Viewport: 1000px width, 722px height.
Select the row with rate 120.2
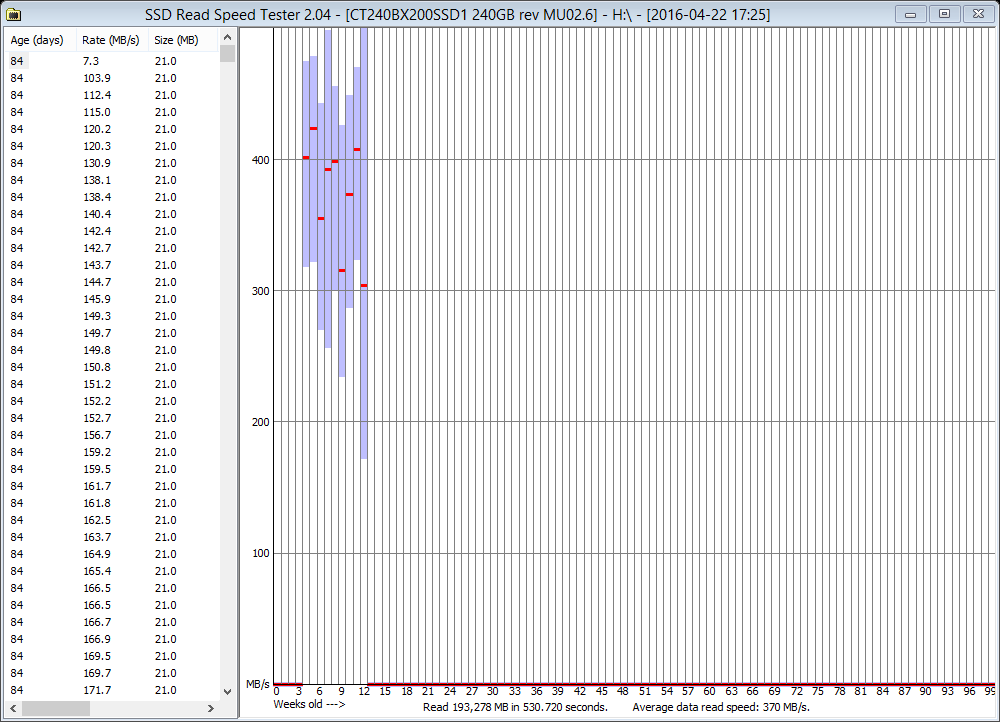click(112, 129)
